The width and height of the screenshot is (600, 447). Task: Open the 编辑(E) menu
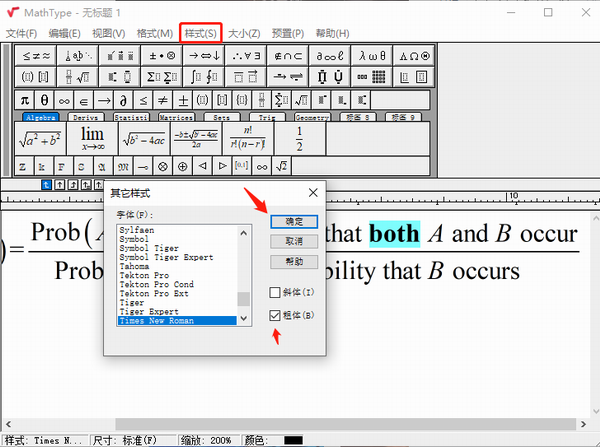(64, 34)
